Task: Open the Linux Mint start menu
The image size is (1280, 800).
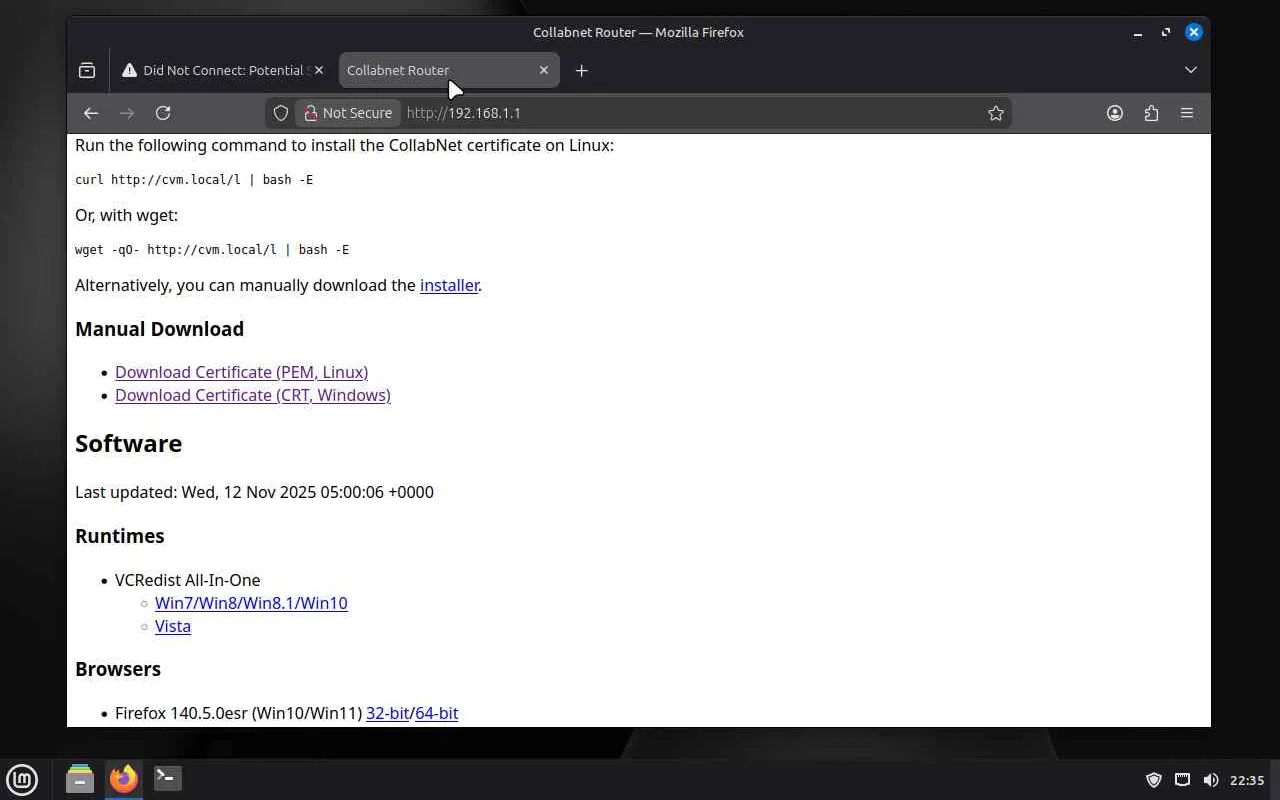Action: pyautogui.click(x=22, y=779)
